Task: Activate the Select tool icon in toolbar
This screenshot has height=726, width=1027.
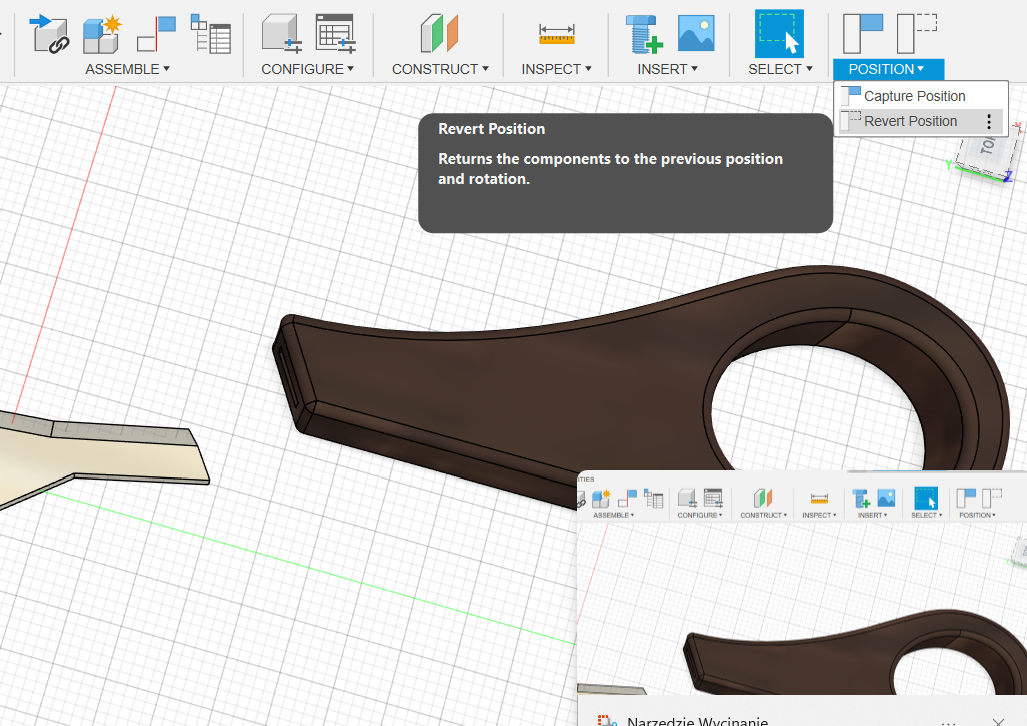Action: [779, 33]
